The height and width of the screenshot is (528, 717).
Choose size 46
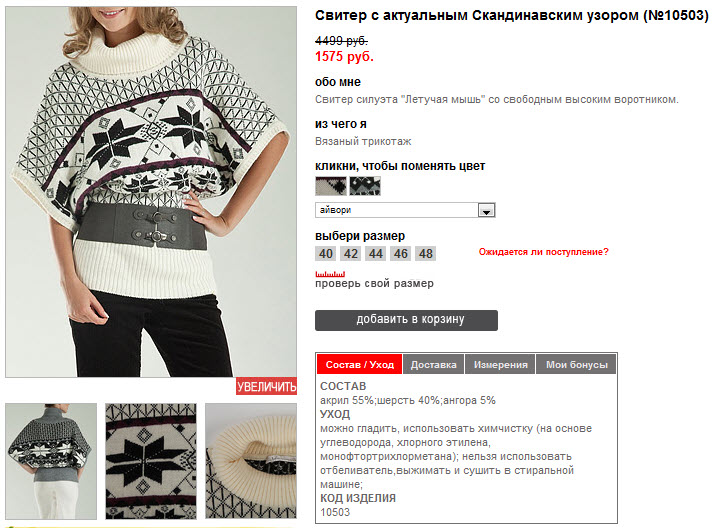click(401, 254)
